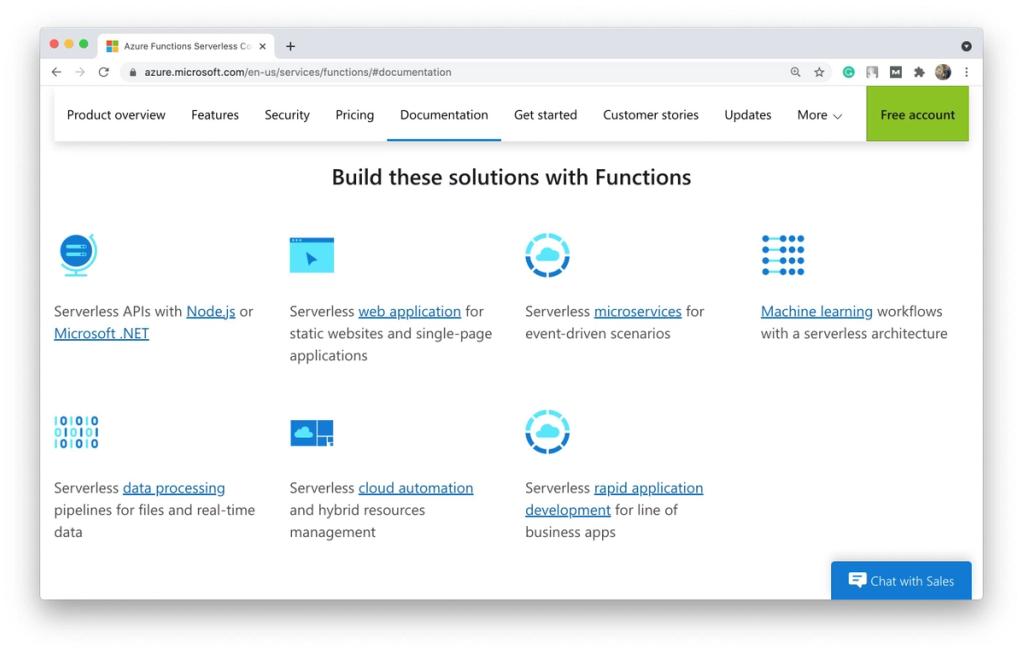Open the user profile avatar

[x=942, y=72]
